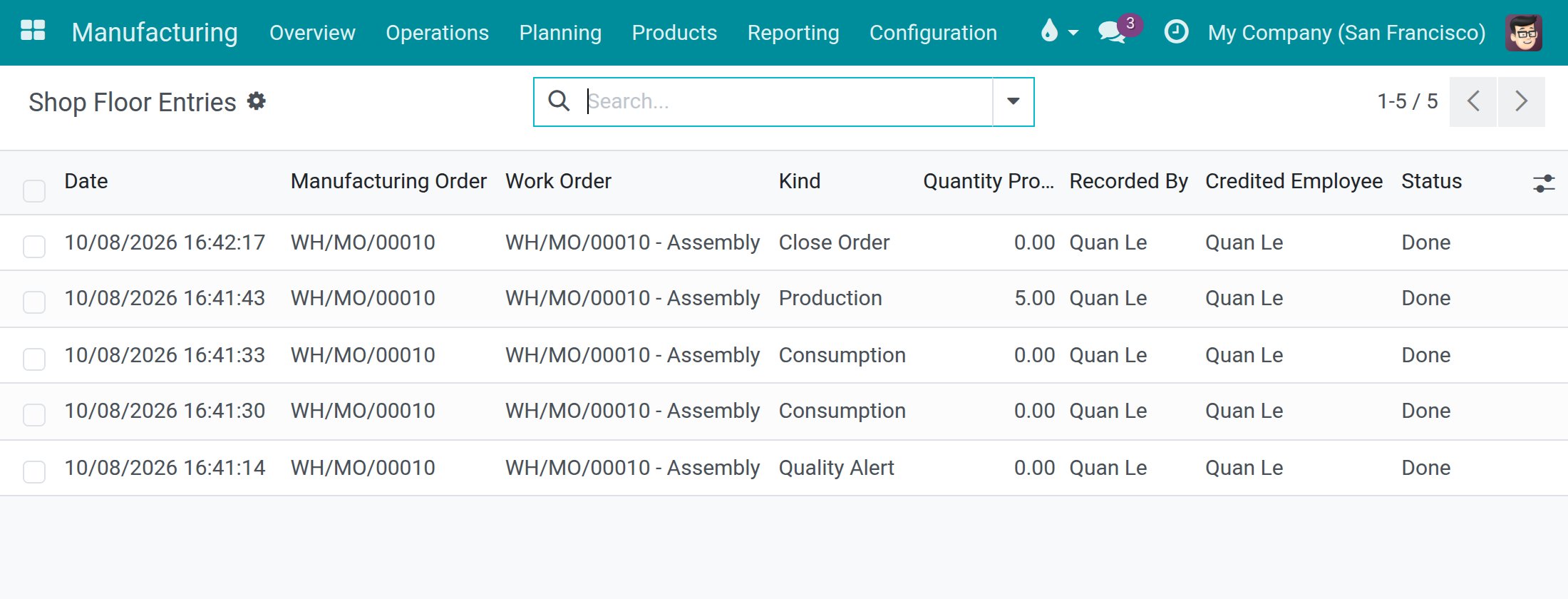Sort by the Status column header
Viewport: 1568px width, 599px height.
(1431, 181)
